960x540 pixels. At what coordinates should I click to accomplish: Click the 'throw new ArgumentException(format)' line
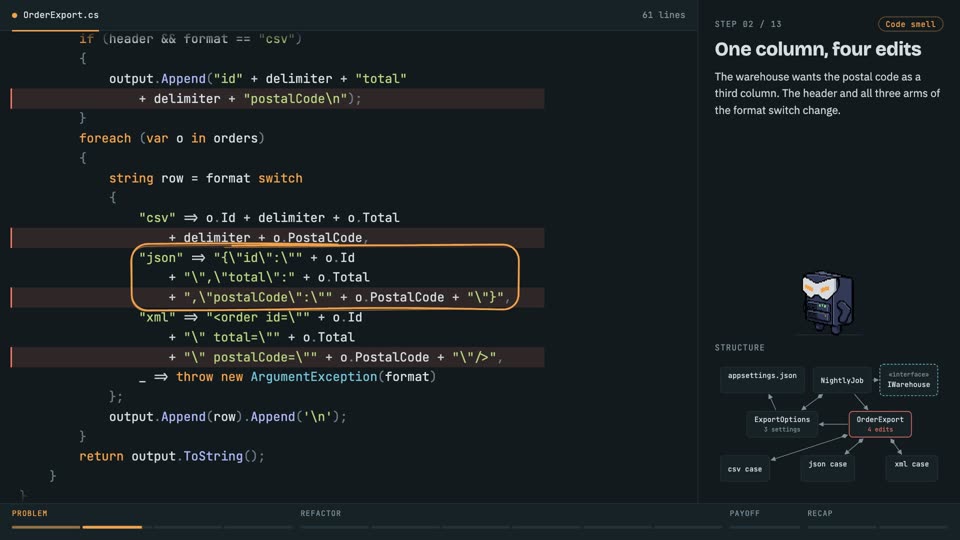tap(288, 377)
